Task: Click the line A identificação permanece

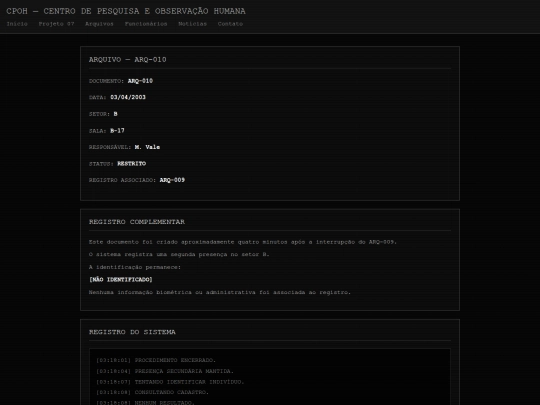Action: tap(135, 267)
